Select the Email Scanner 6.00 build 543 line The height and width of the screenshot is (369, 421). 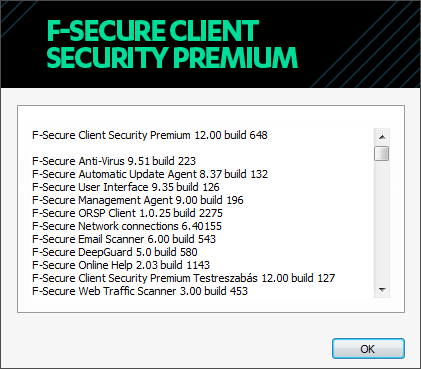[x=124, y=239]
